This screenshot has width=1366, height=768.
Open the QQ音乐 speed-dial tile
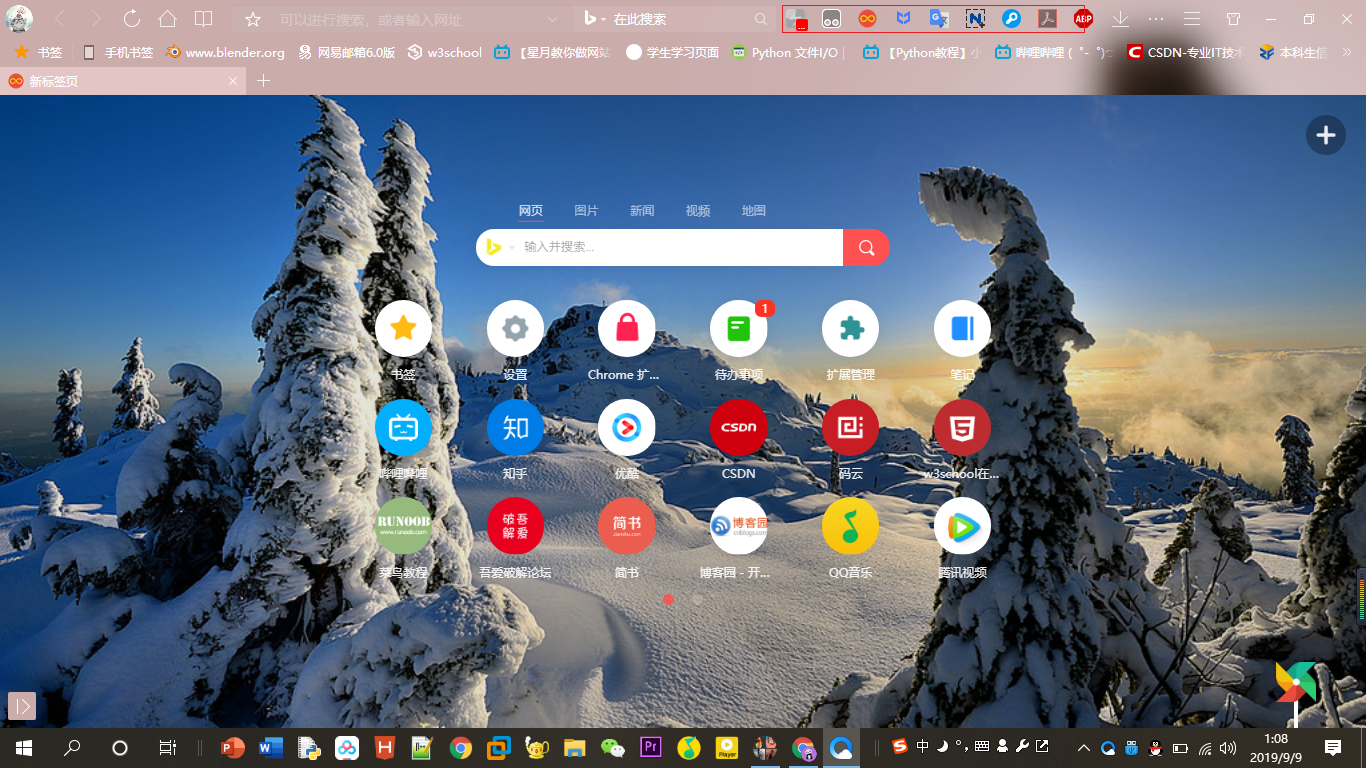point(851,526)
